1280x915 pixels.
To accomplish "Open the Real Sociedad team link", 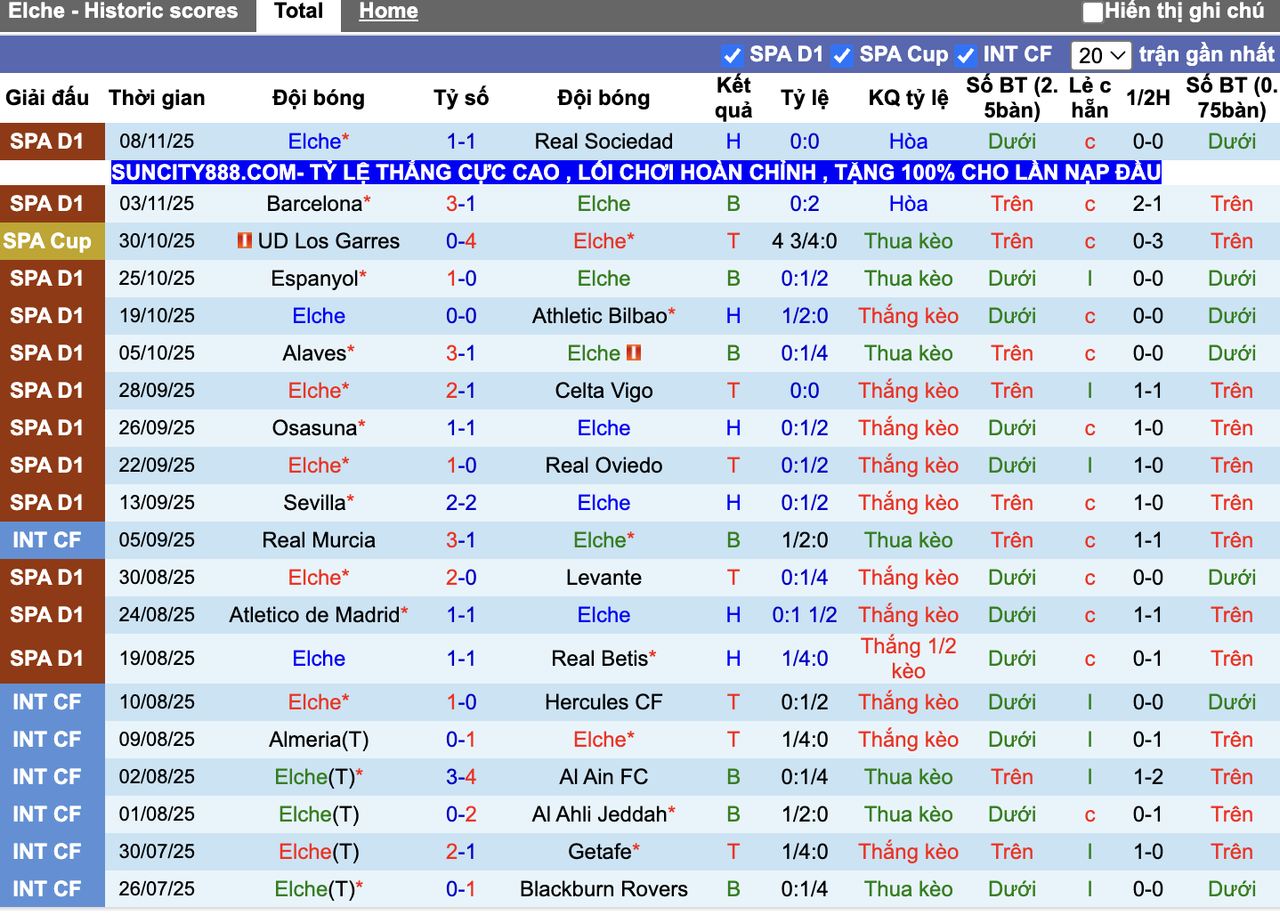I will tap(604, 141).
